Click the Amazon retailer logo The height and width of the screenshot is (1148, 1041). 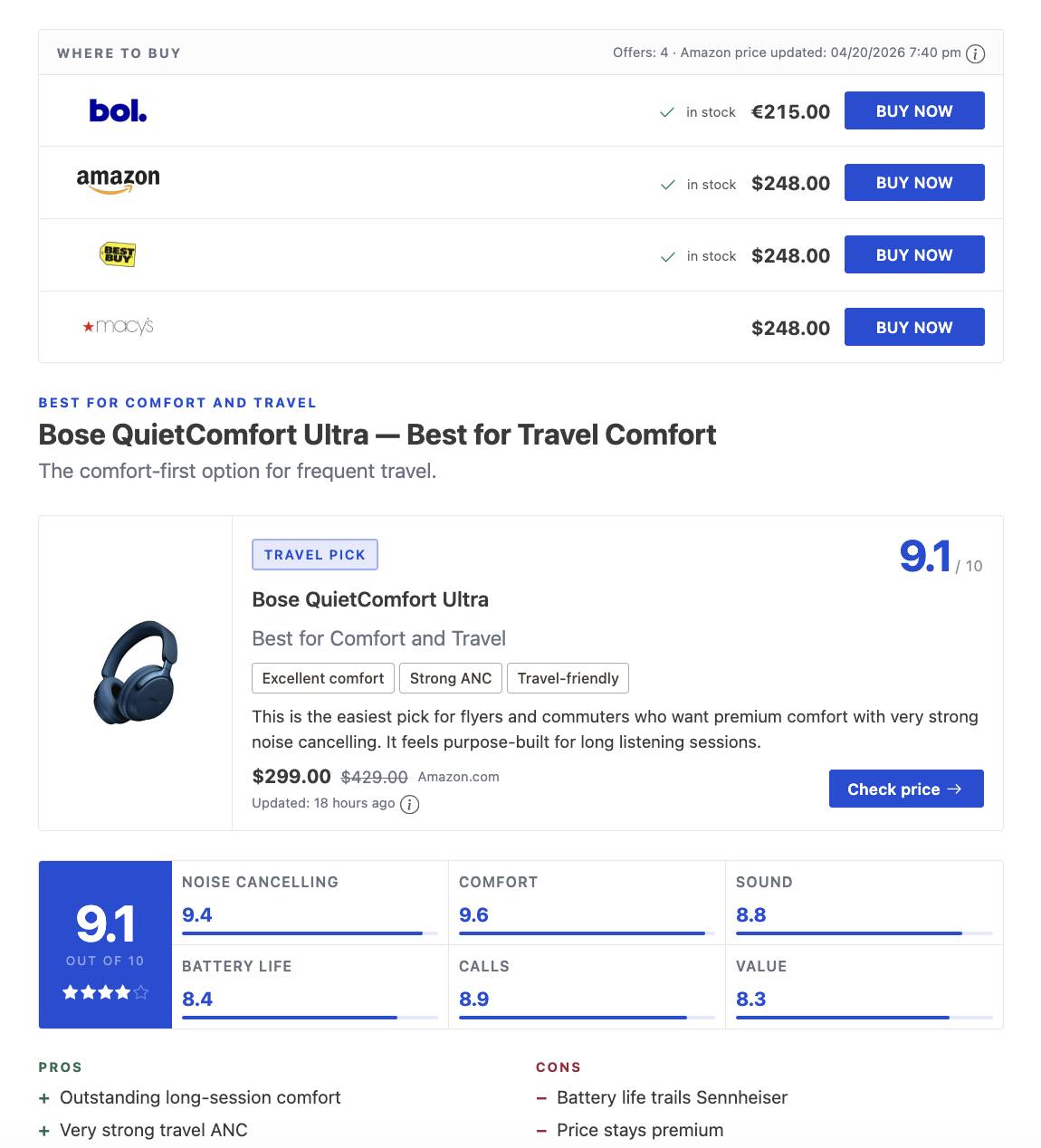coord(118,179)
